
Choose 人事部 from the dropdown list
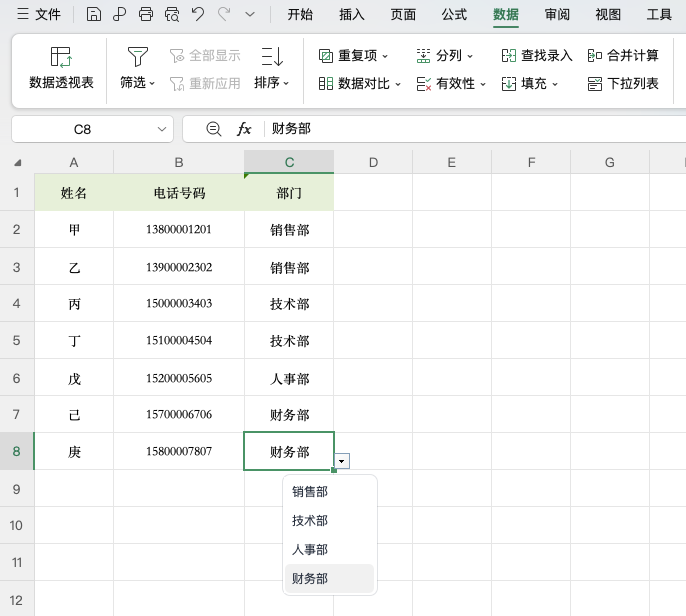pos(330,550)
